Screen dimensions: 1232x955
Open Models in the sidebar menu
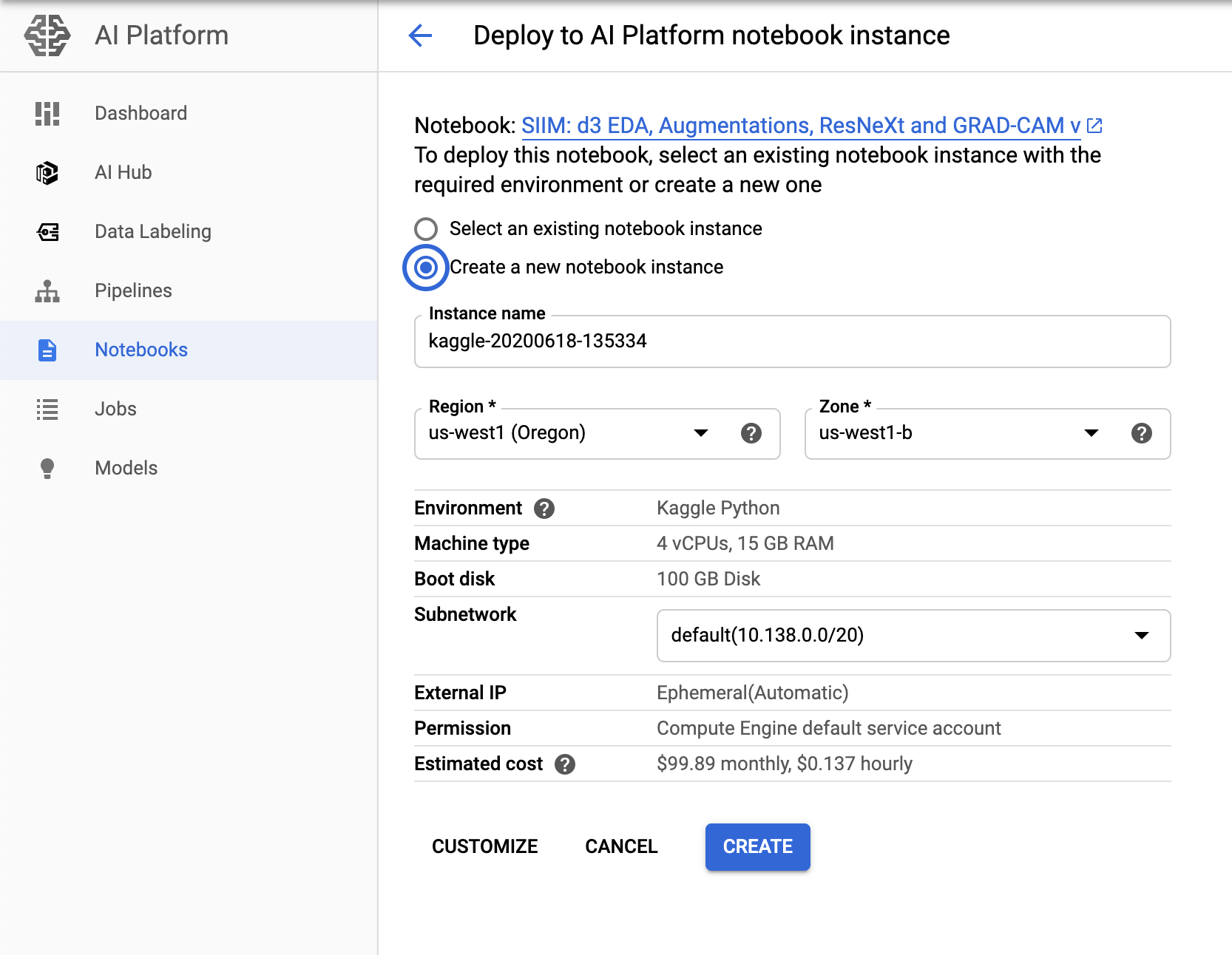tap(126, 468)
